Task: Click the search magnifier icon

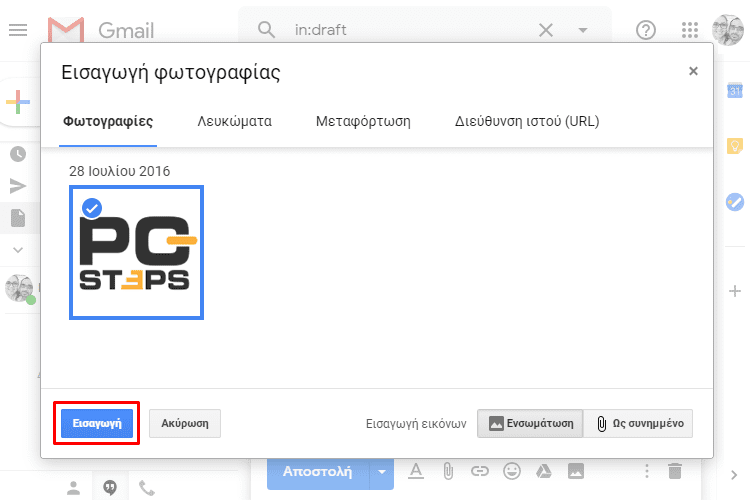Action: tap(266, 30)
